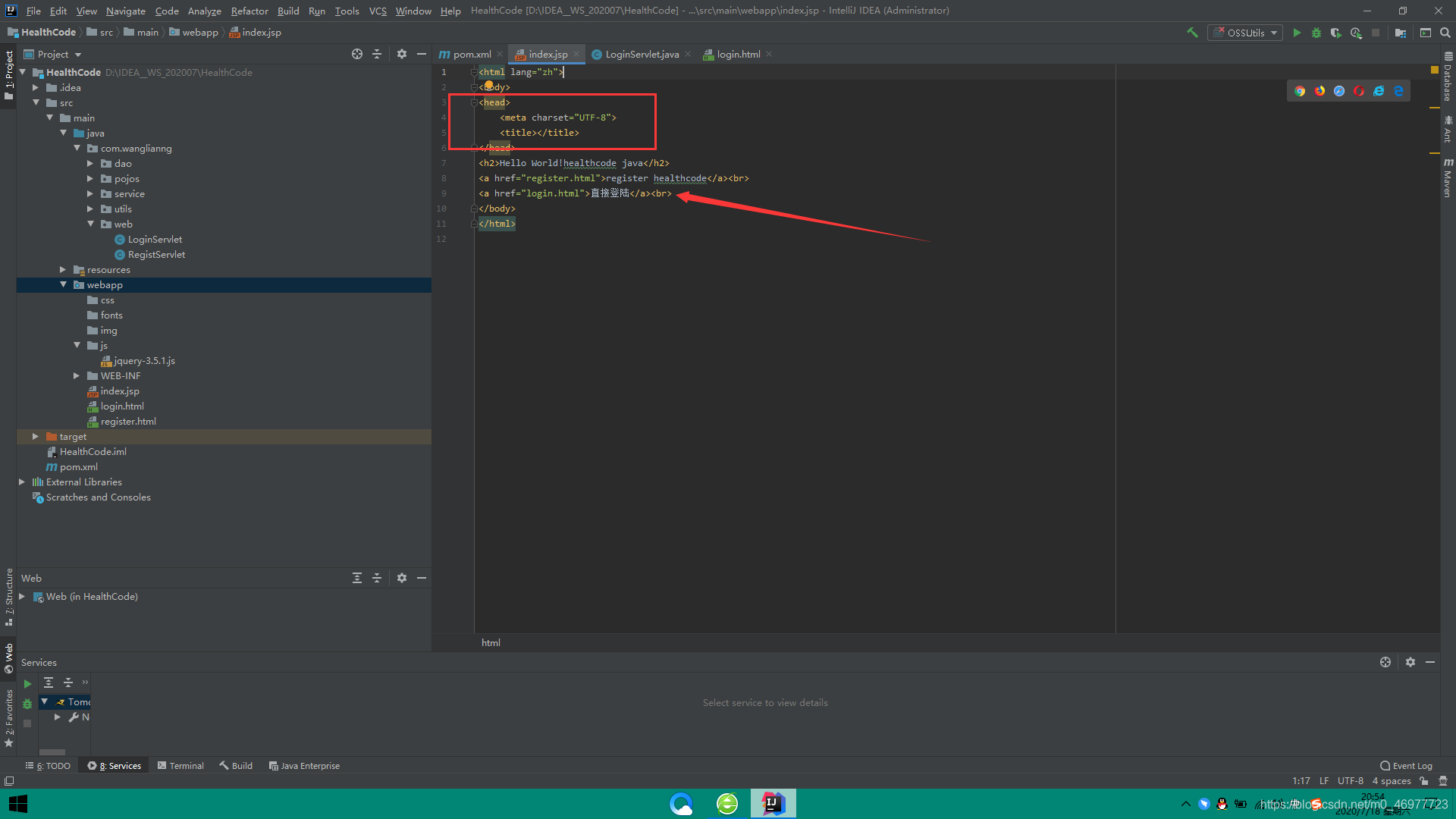Click the Search Everywhere magnifier
Viewport: 1456px width, 819px height.
pos(1445,33)
